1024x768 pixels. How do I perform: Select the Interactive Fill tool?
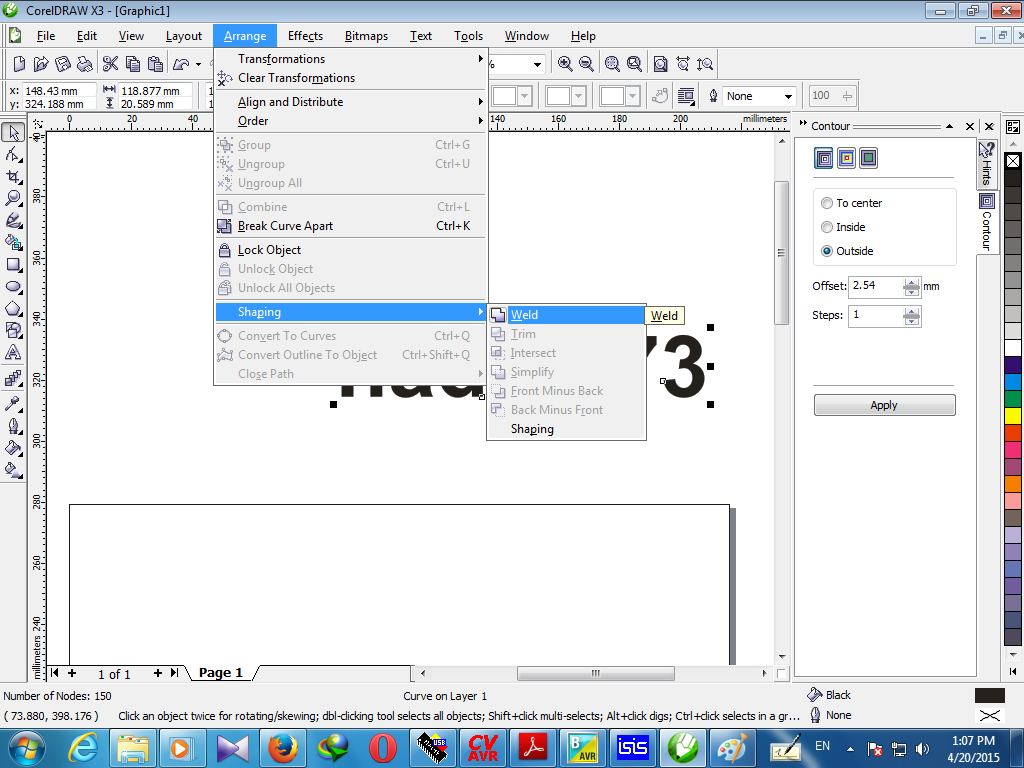[13, 470]
